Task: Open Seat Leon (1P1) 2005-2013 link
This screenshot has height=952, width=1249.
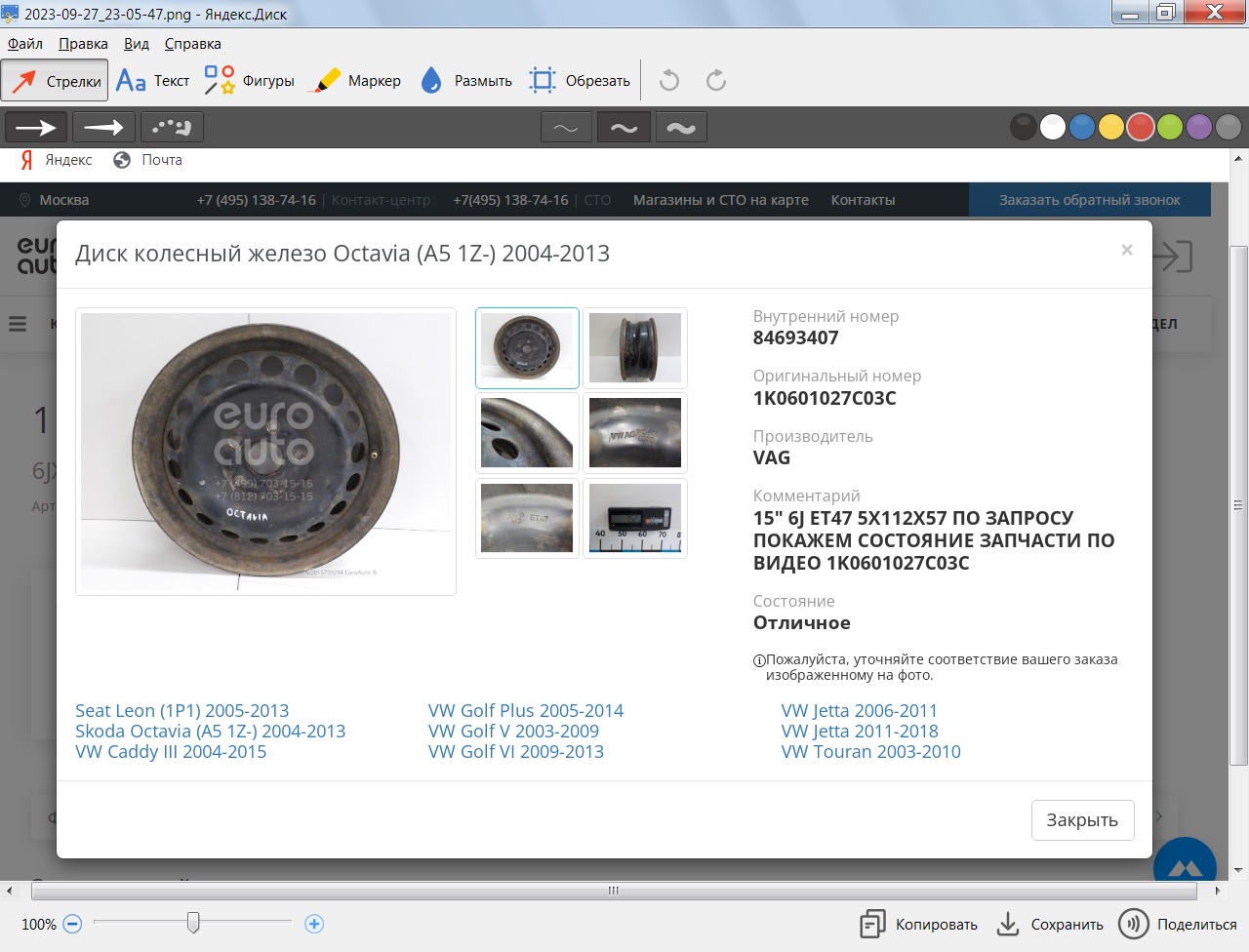Action: 182,710
